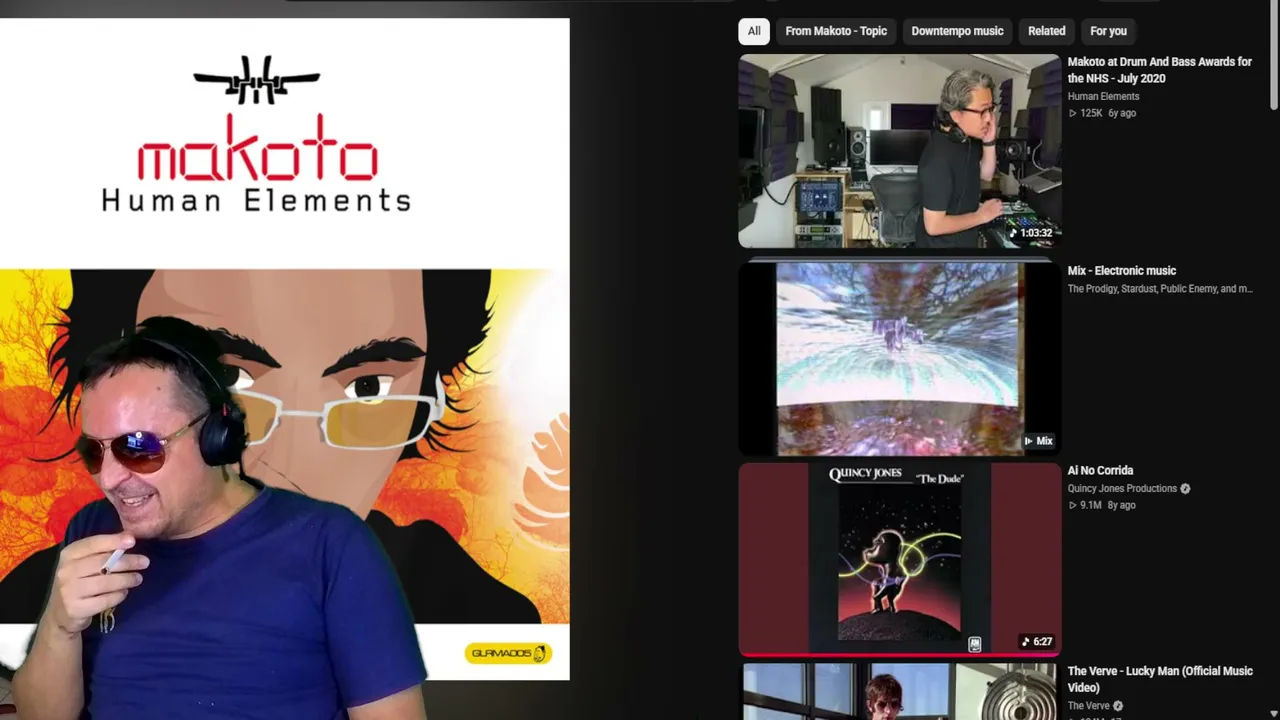
Task: Select the Related filter chip
Action: (1046, 31)
